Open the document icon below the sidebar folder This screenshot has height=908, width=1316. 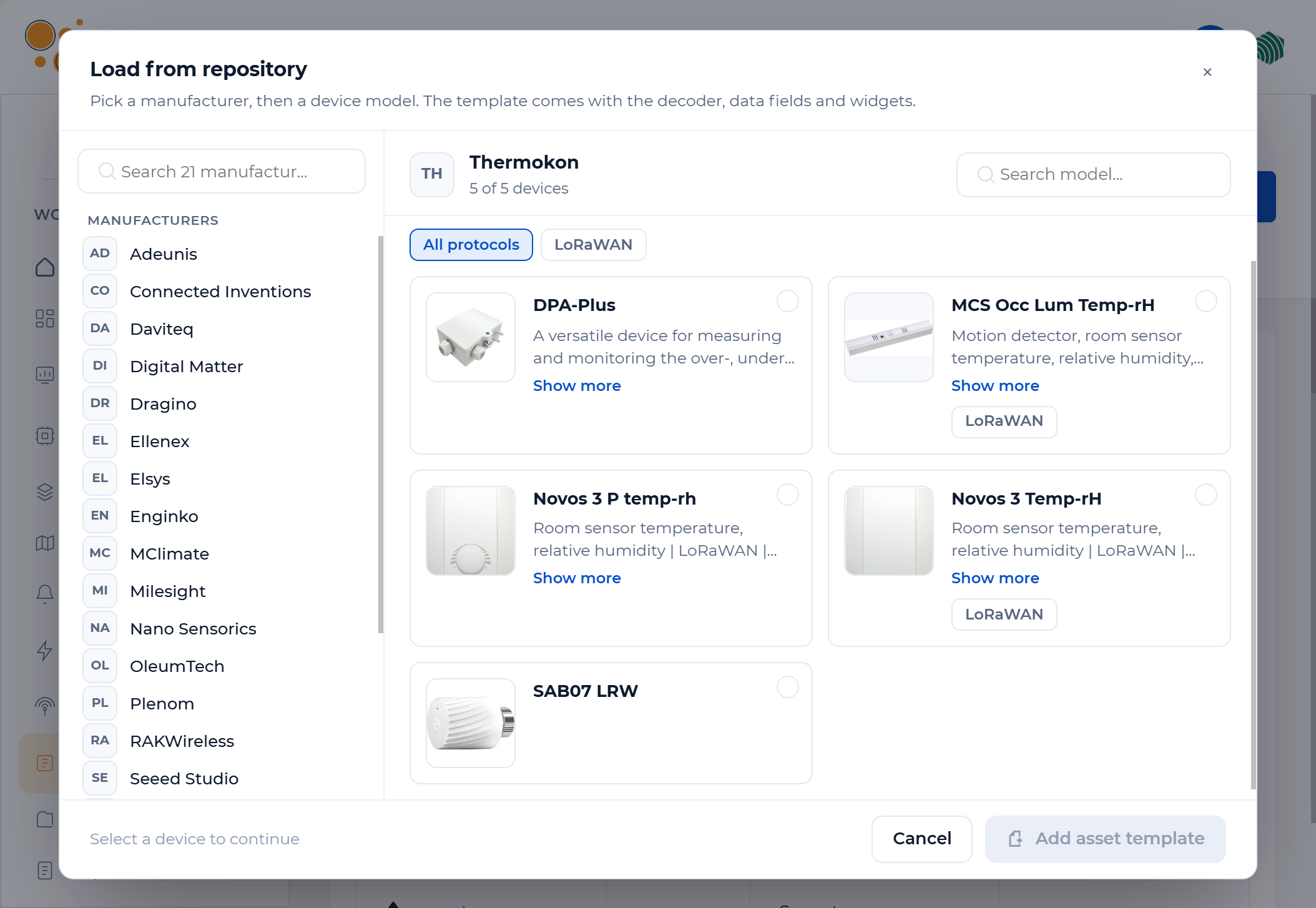pos(45,870)
